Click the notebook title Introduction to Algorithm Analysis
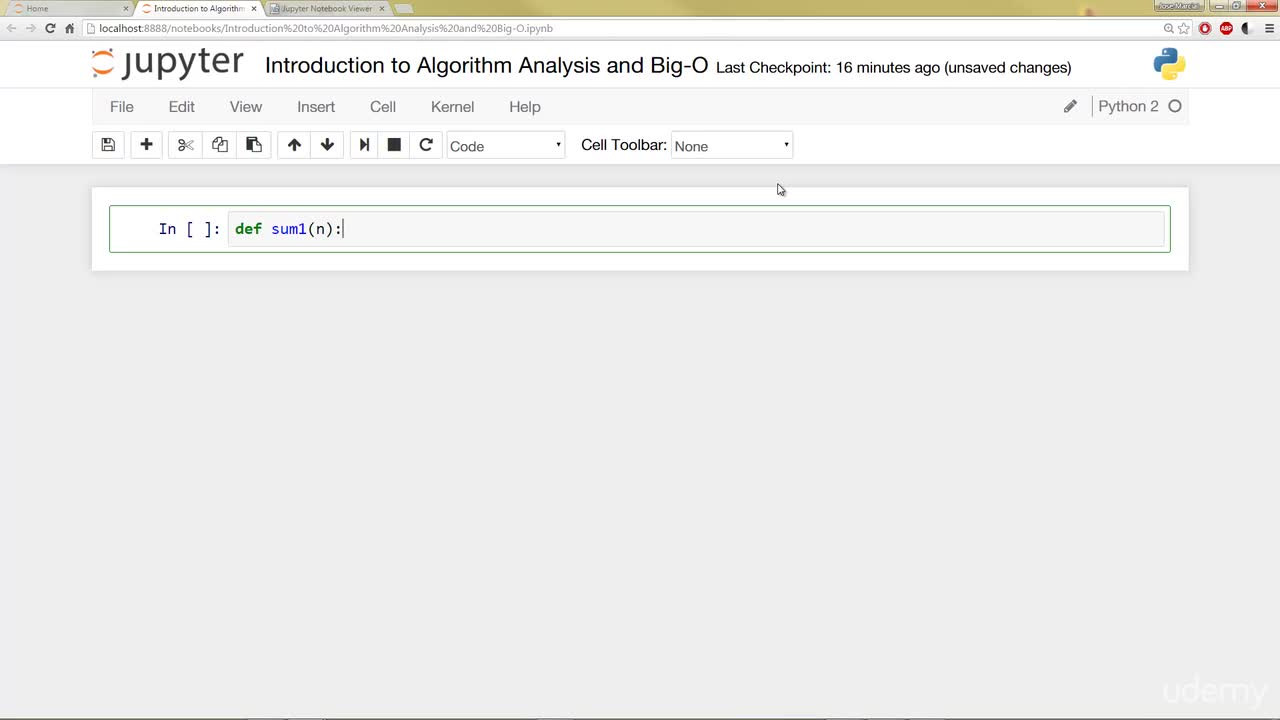The height and width of the screenshot is (720, 1280). point(486,66)
